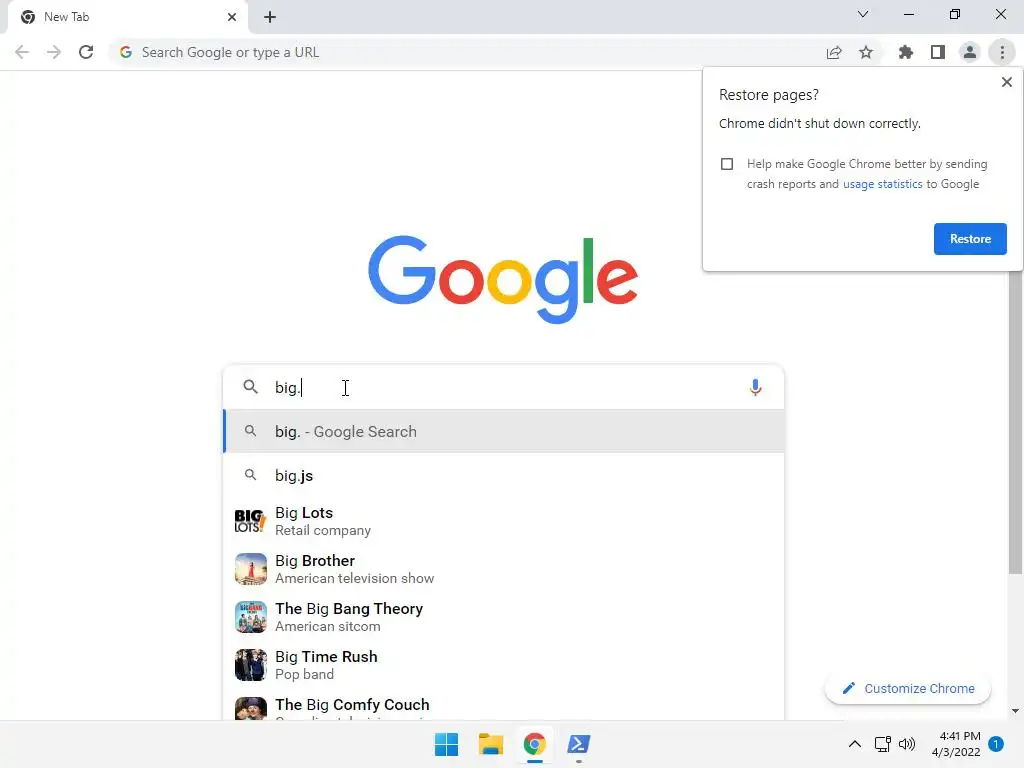Open PowerShell from the taskbar

pos(579,744)
